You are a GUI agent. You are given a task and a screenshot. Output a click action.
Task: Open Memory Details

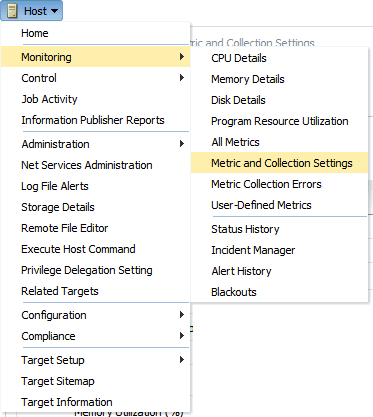tap(248, 79)
